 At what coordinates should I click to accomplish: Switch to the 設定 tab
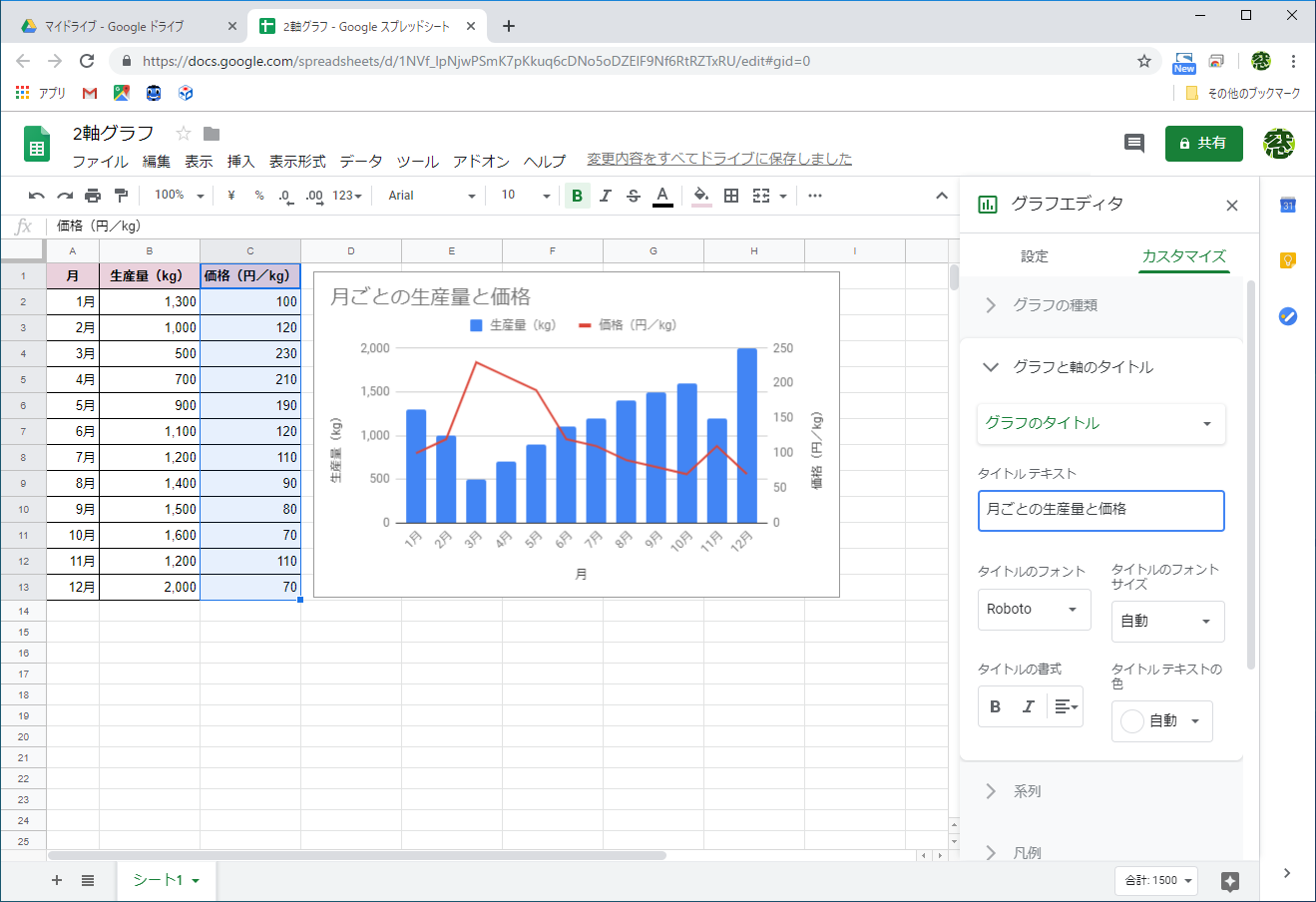(x=1034, y=256)
